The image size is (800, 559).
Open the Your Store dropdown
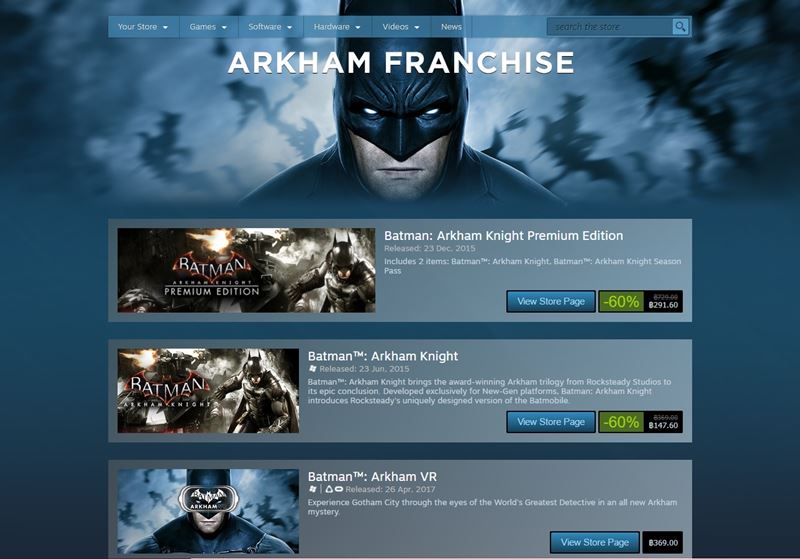(143, 27)
